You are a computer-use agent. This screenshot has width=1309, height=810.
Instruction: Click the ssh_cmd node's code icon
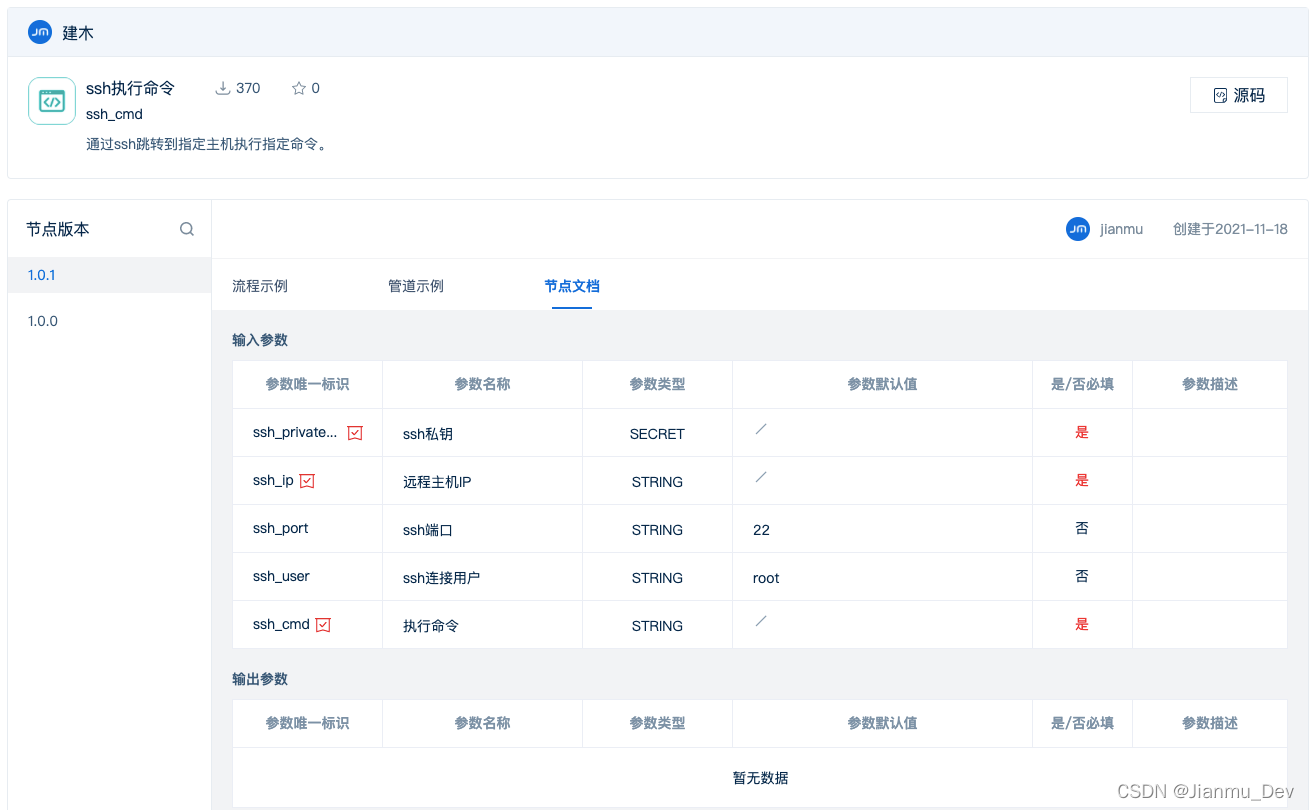[51, 100]
